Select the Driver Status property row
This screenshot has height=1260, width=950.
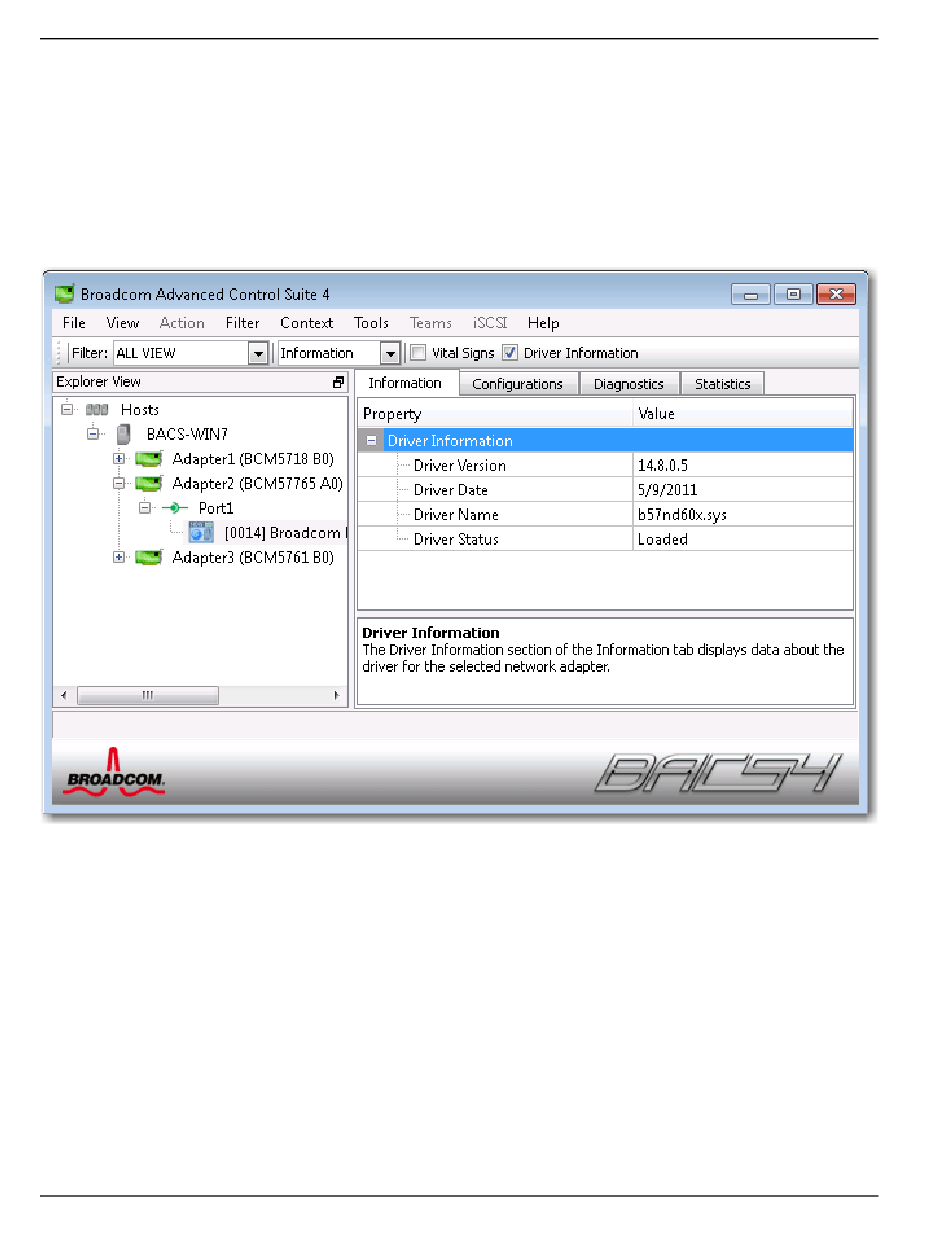pyautogui.click(x=605, y=539)
